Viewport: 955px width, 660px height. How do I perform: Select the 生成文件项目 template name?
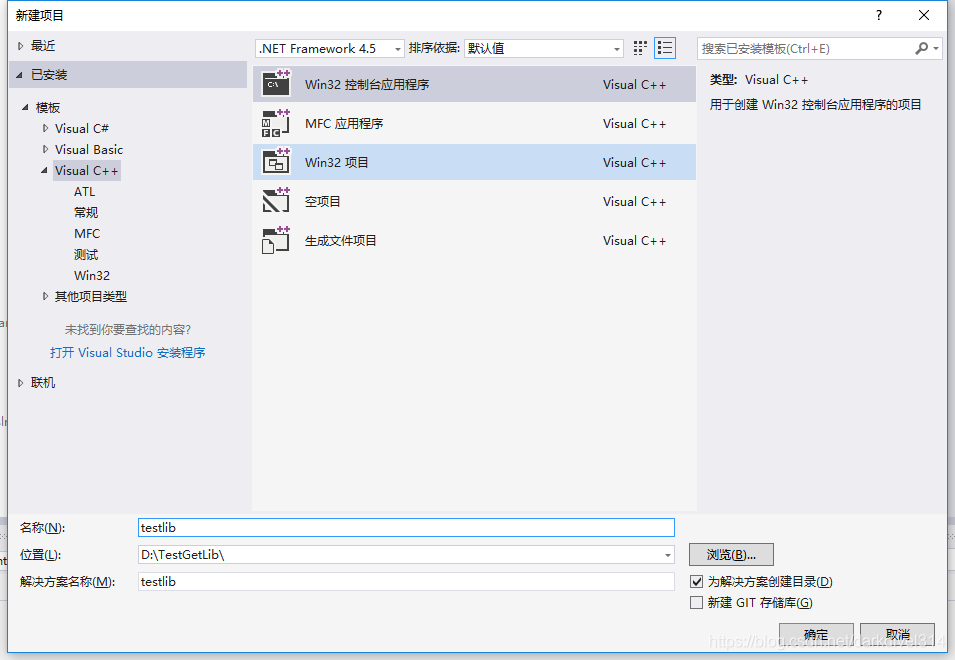340,240
